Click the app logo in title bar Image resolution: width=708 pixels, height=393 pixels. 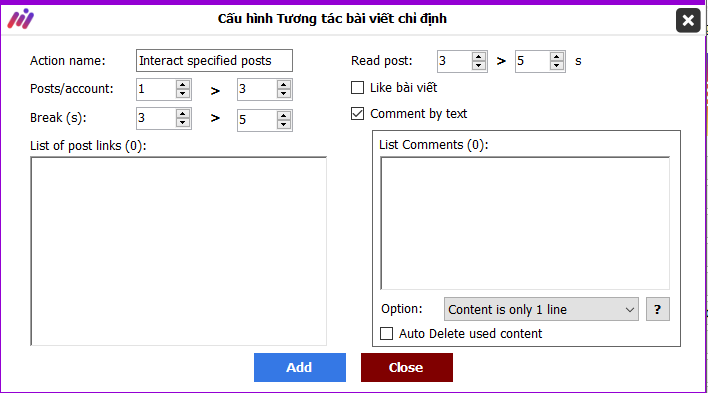pos(20,19)
